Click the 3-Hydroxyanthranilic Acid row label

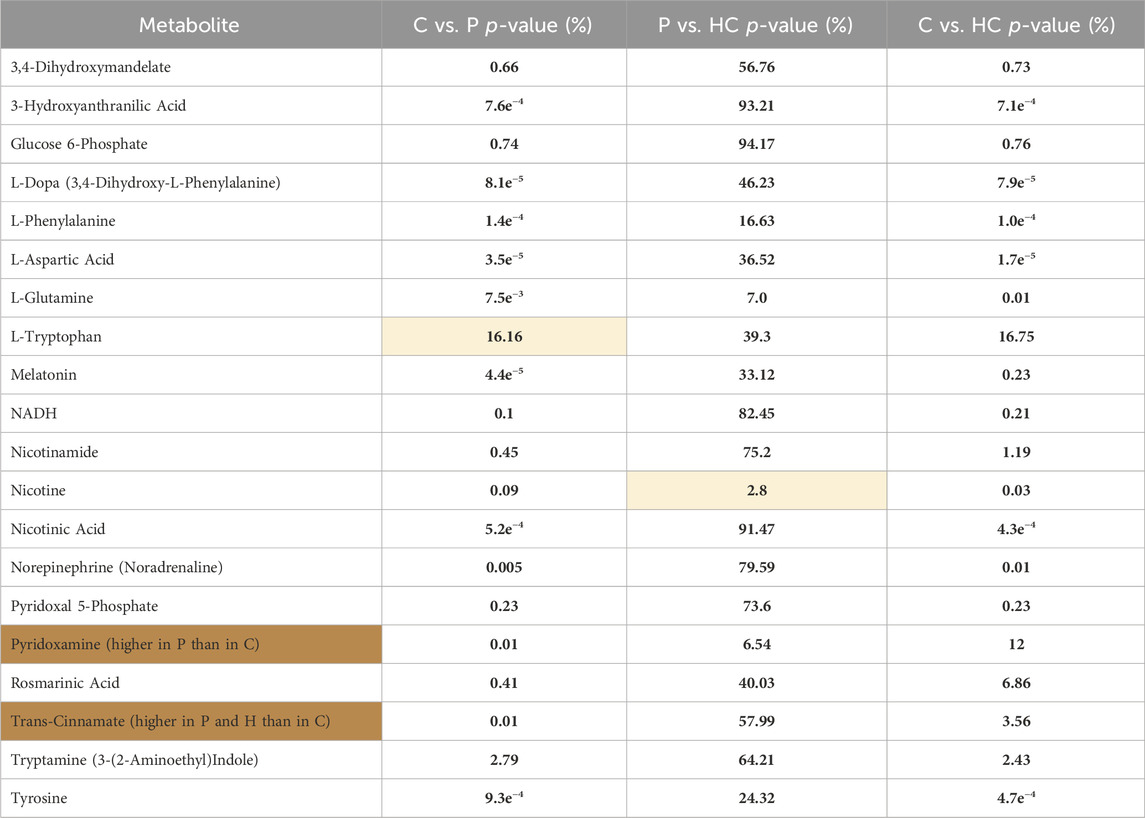[98, 106]
